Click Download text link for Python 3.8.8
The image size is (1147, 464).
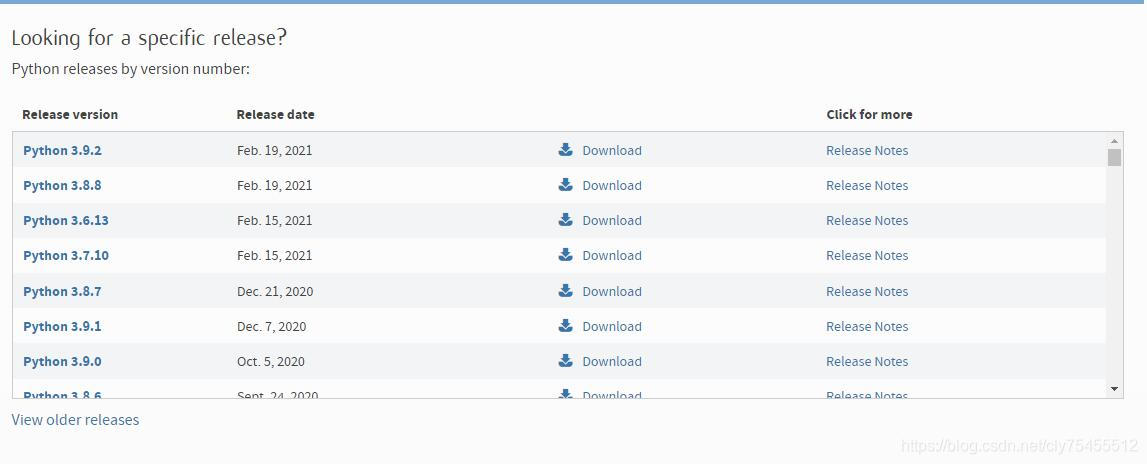click(612, 186)
